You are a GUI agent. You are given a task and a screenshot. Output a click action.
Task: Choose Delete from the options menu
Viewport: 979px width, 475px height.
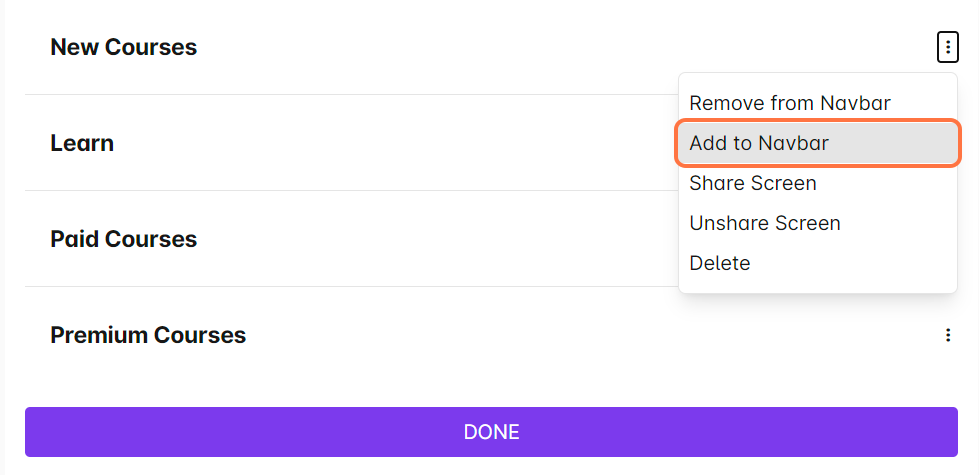(719, 263)
